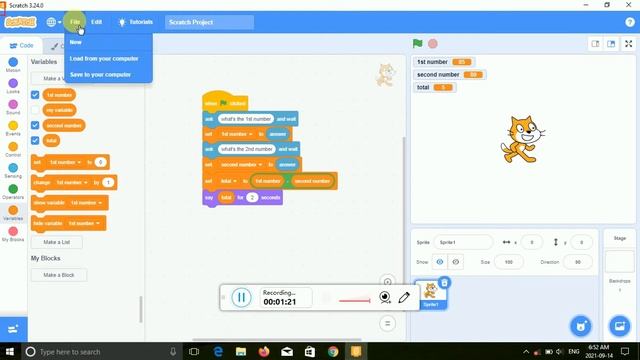640x360 pixels.
Task: Open variable dropdown in show variable block
Action: pos(86,203)
